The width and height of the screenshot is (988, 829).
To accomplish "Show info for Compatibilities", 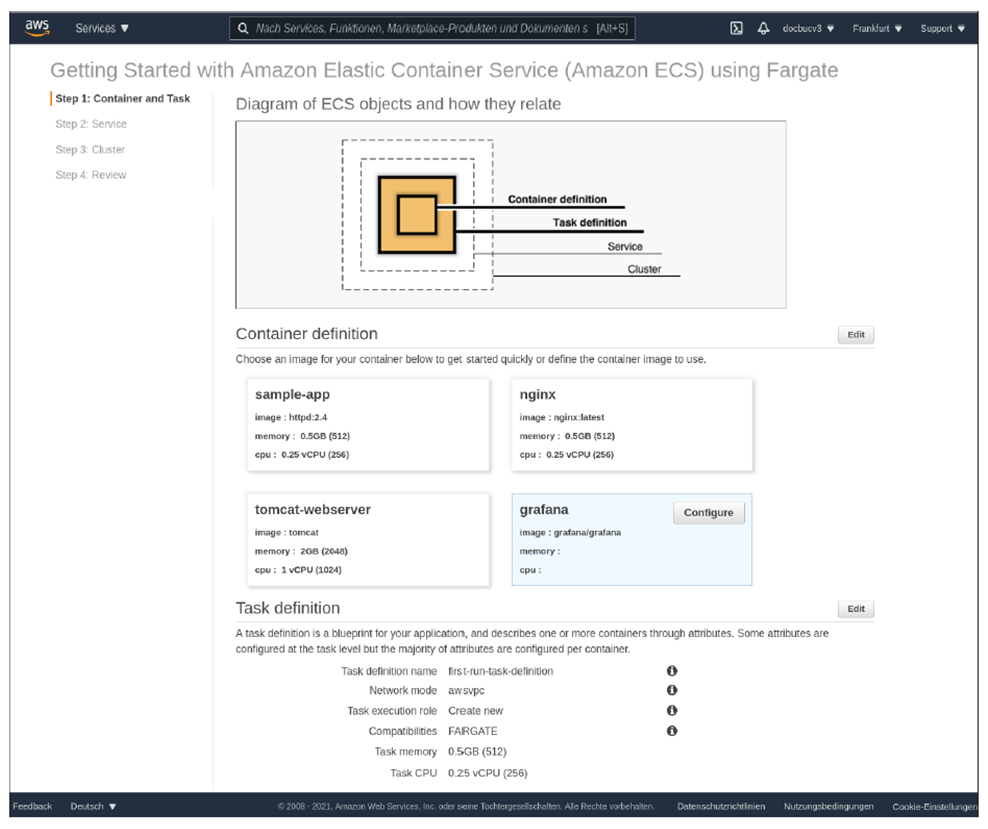I will [672, 731].
